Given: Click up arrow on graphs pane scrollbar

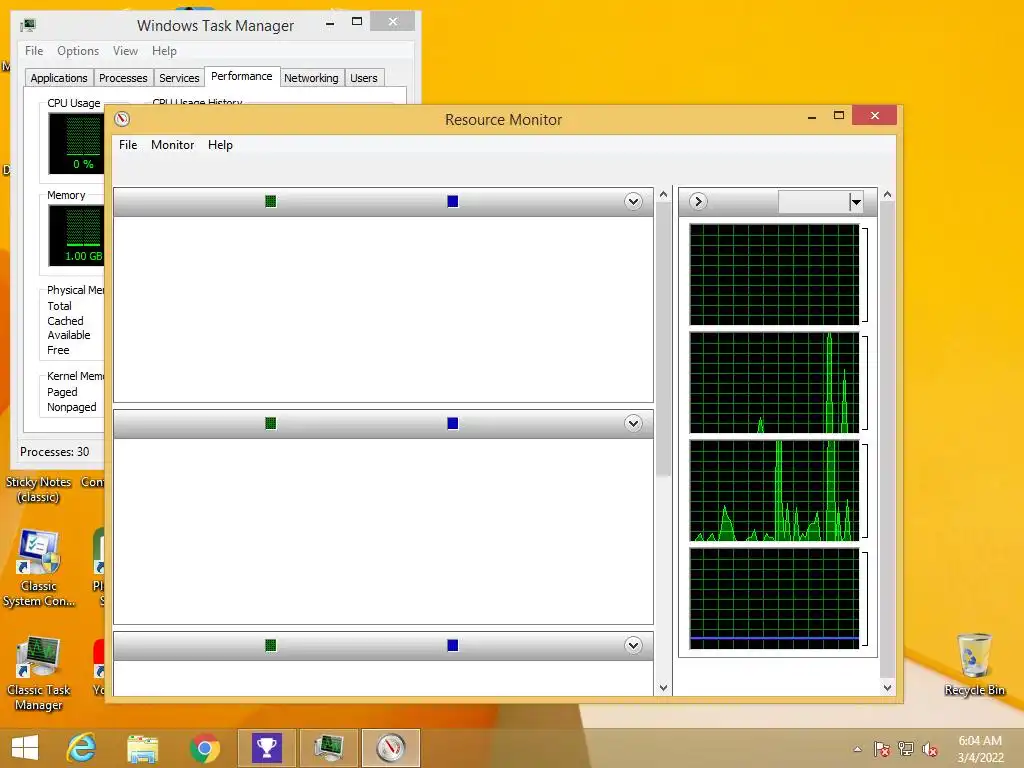Looking at the screenshot, I should [x=887, y=195].
